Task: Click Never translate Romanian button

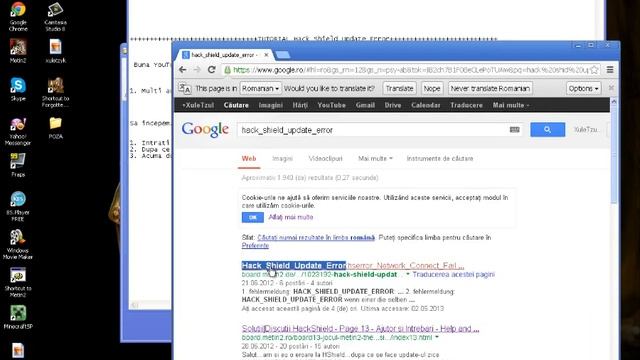Action: pos(490,88)
